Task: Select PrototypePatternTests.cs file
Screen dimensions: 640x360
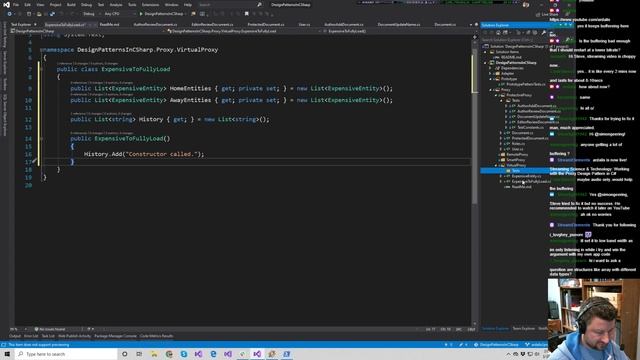Action: pyautogui.click(x=525, y=84)
